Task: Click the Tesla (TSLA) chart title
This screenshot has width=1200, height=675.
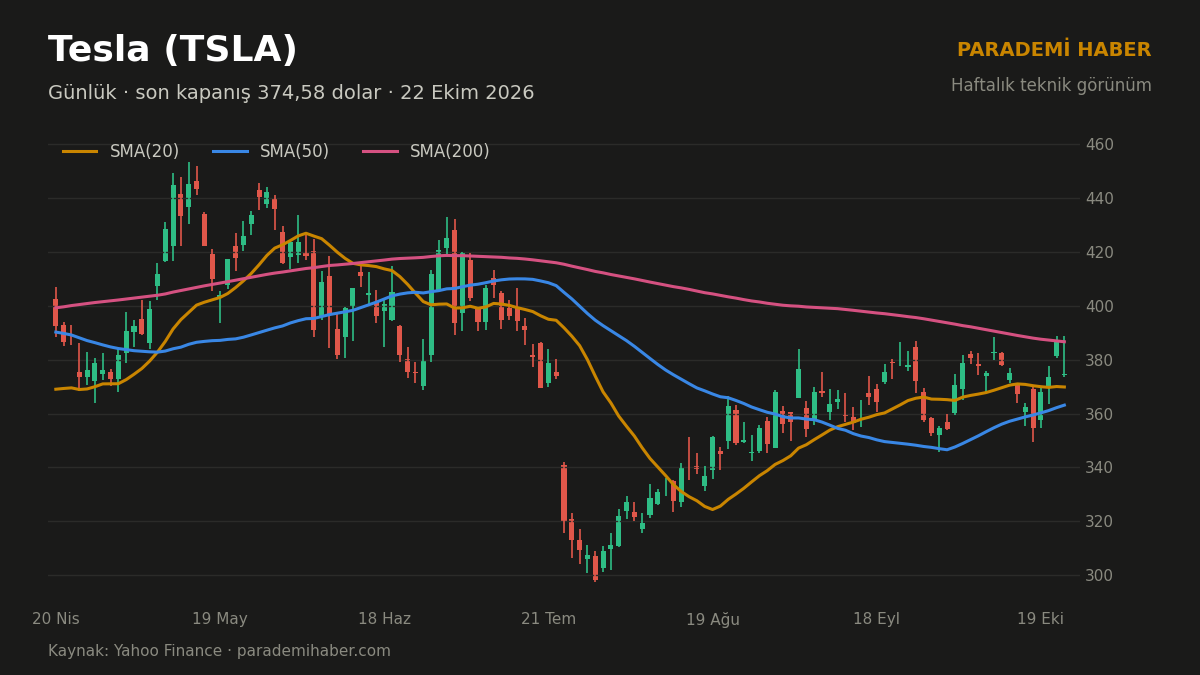Action: click(x=173, y=50)
